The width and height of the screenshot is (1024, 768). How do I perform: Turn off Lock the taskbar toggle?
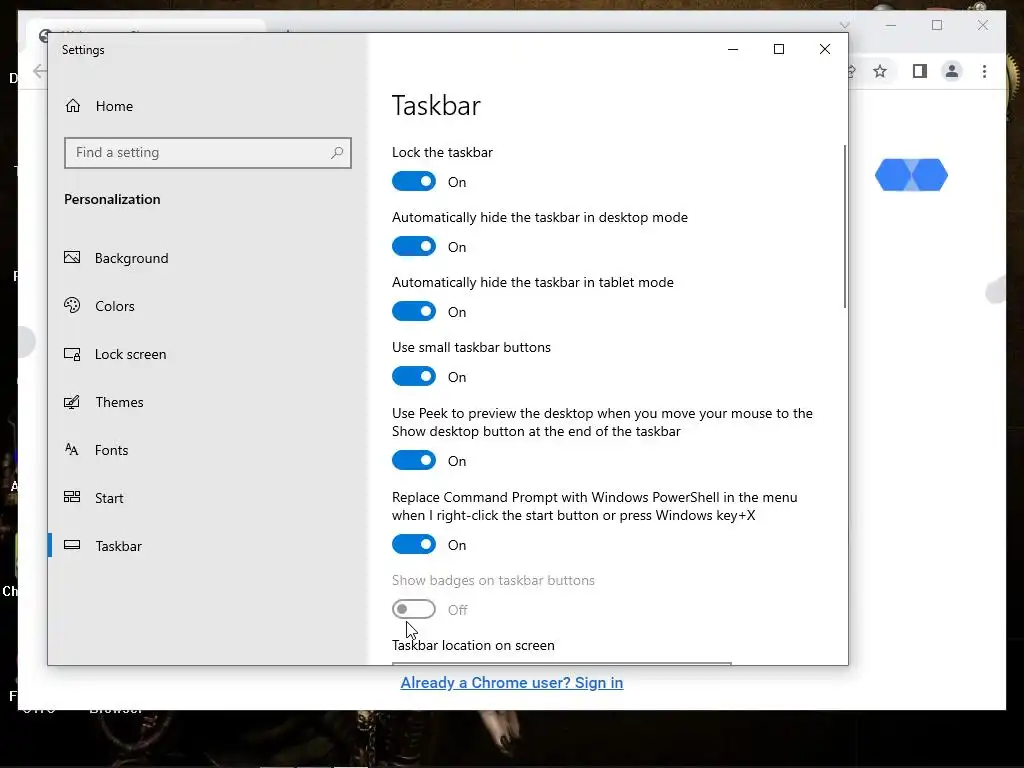click(x=413, y=182)
